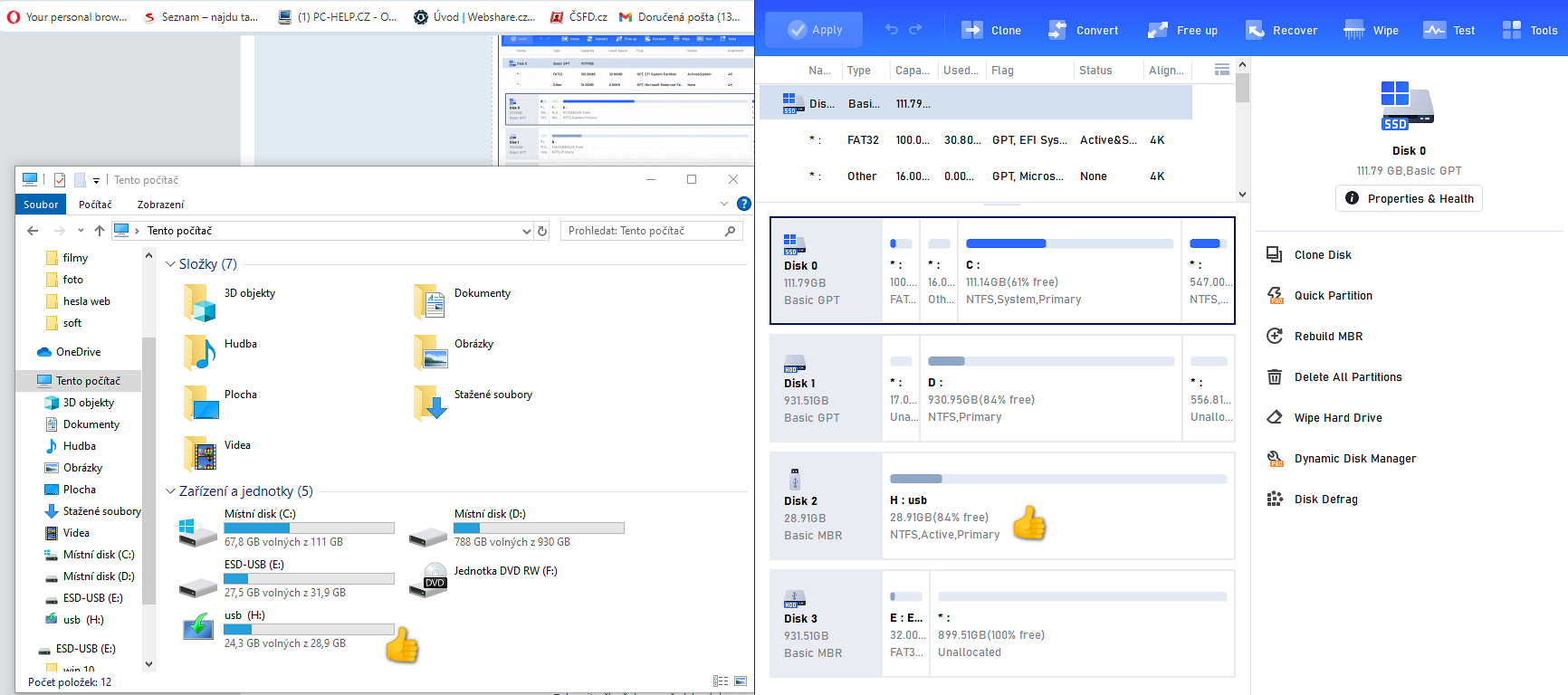This screenshot has height=695, width=1568.
Task: Select the Wipe tool in the toolbar
Action: click(1354, 30)
